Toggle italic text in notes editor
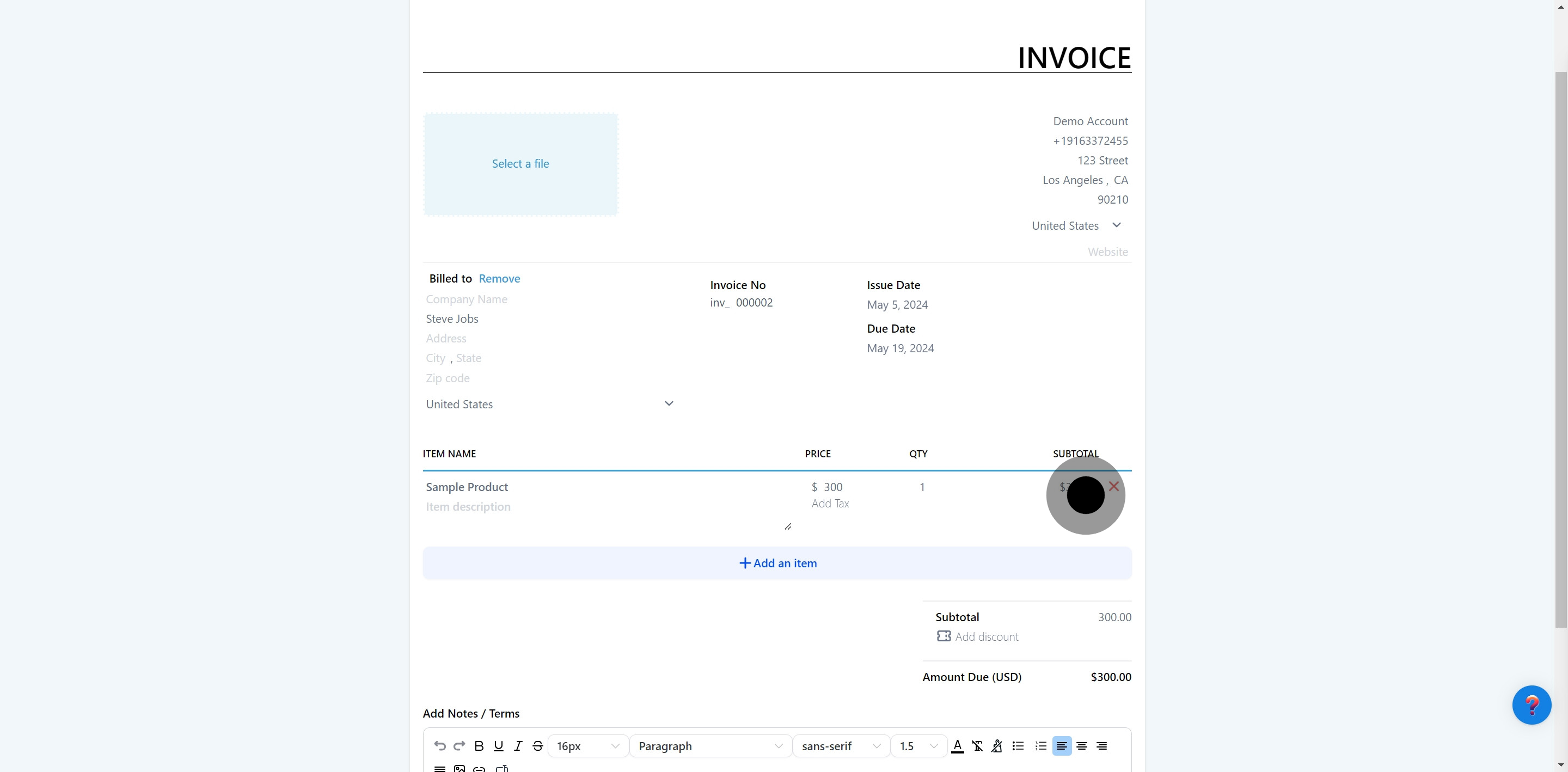 518,746
